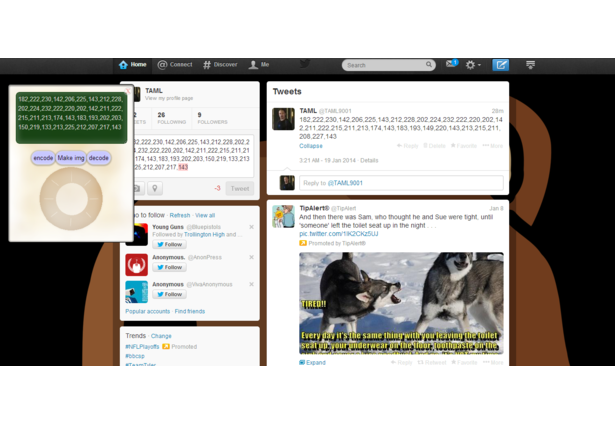Delete the TAML tweet
Image resolution: width=615 pixels, height=424 pixels.
tap(434, 146)
